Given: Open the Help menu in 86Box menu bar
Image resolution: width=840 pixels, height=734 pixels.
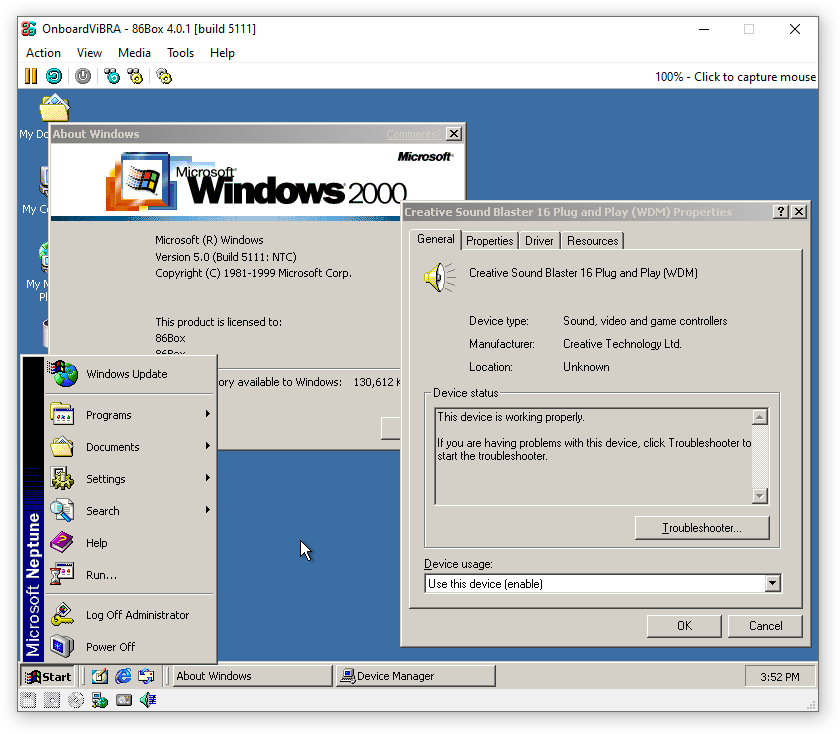Looking at the screenshot, I should pyautogui.click(x=222, y=53).
